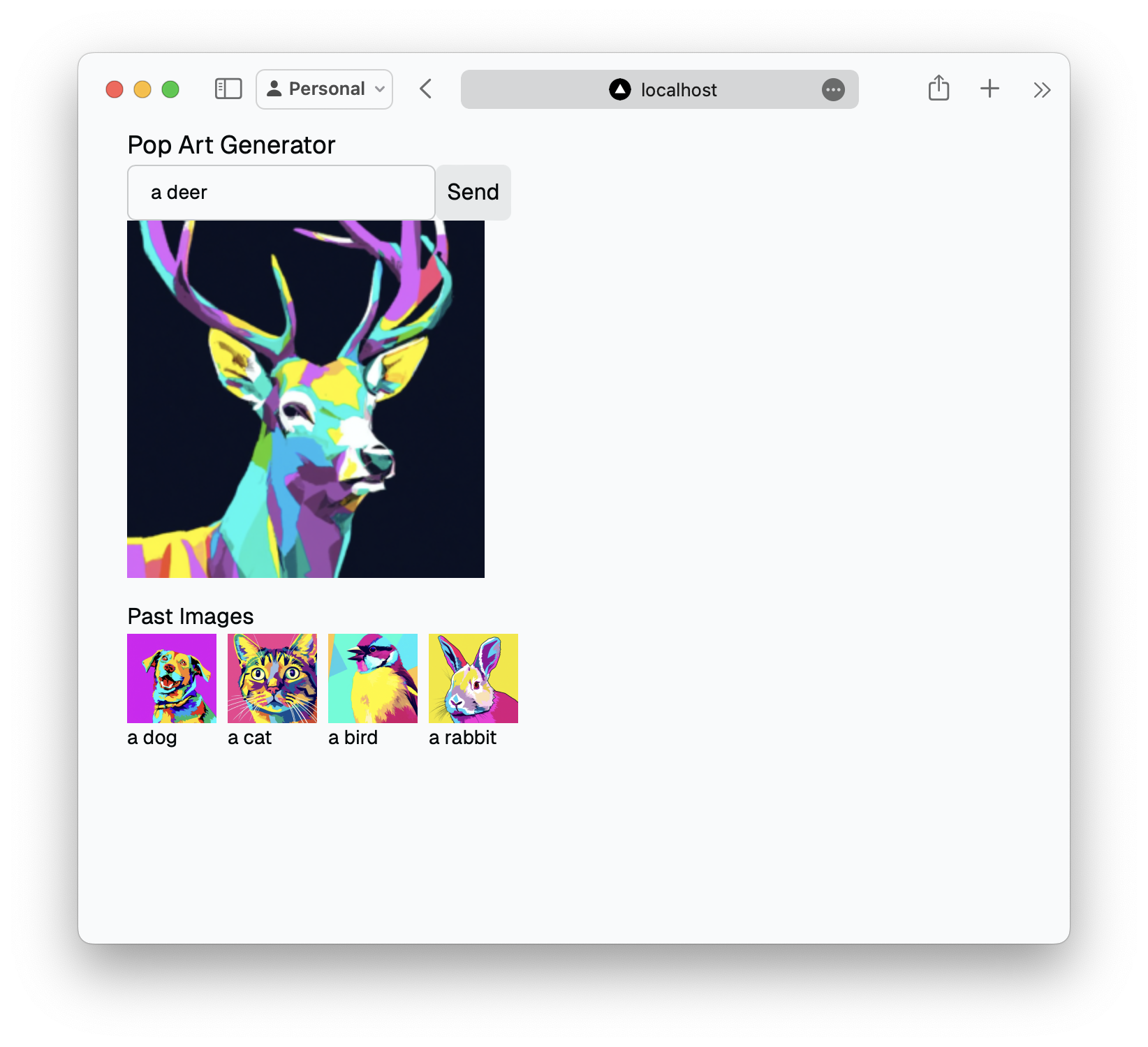
Task: Select the 'a dog' past image thumbnail
Action: (171, 677)
